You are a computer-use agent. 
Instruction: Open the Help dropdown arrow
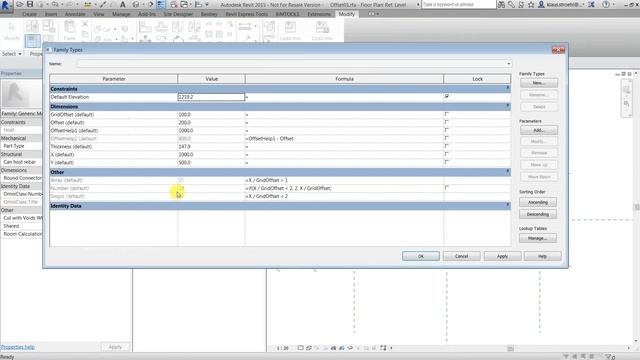[613, 4]
